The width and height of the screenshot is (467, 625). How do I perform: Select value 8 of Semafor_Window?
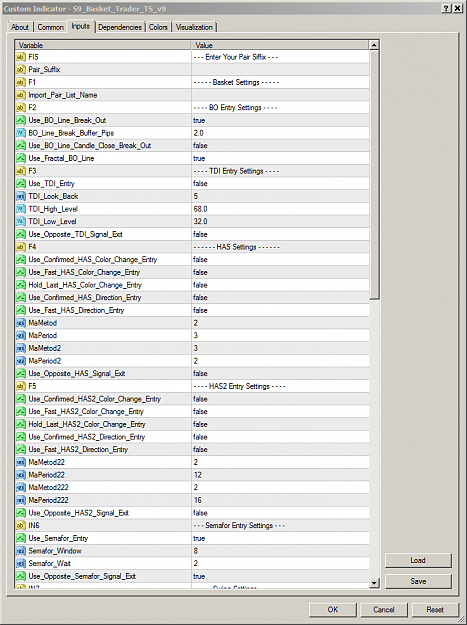[x=196, y=551]
